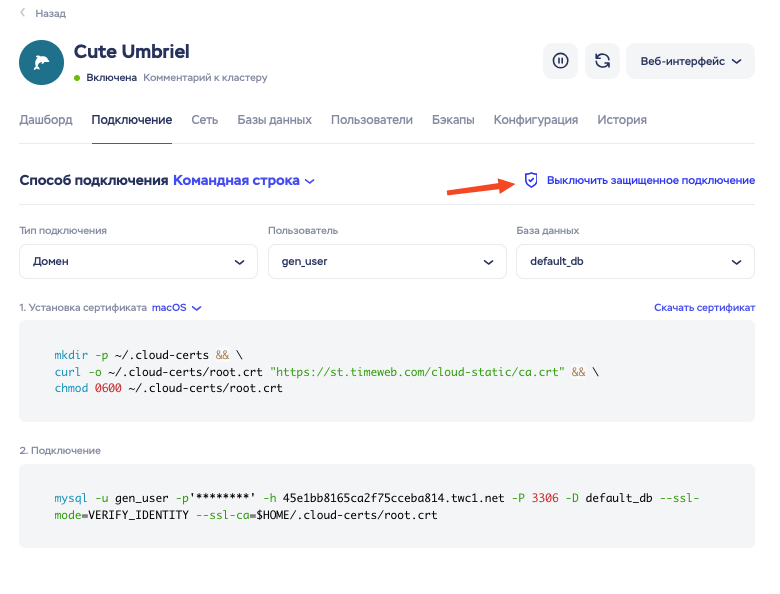Viewport: 780px width, 594px height.
Task: Click the mysql connection command code block
Action: pyautogui.click(x=387, y=506)
